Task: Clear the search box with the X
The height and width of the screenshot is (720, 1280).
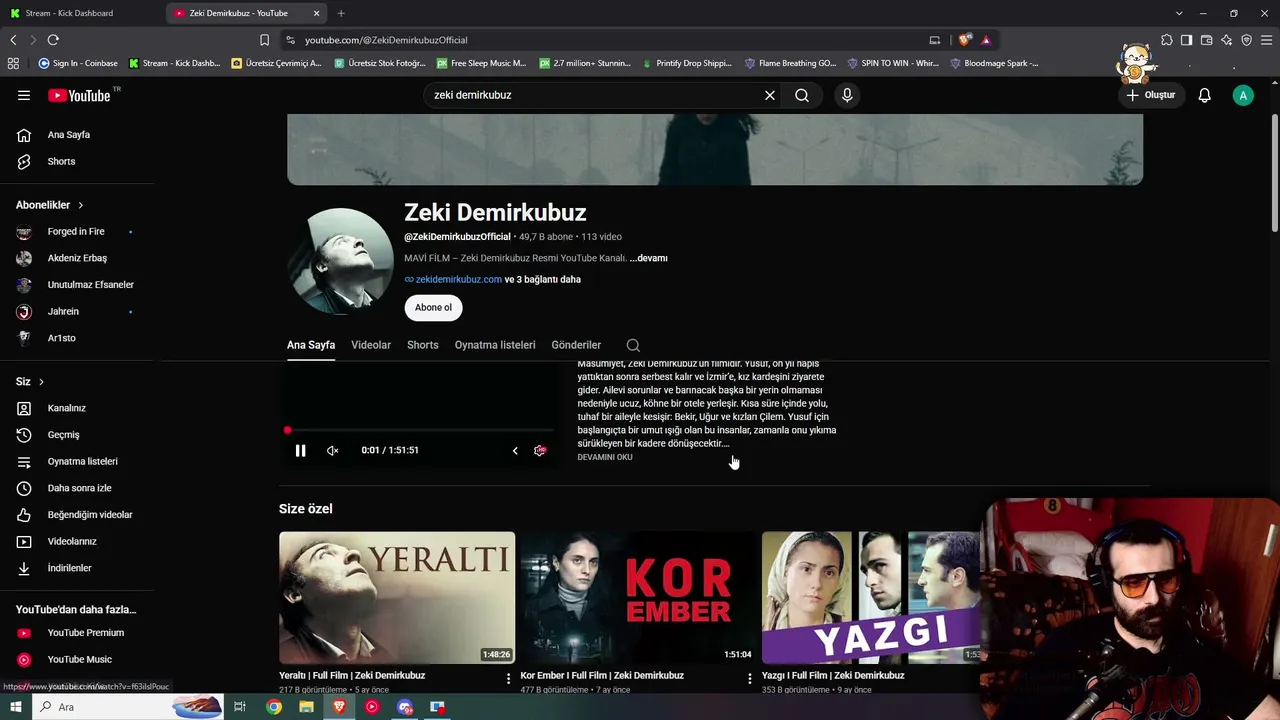Action: (x=770, y=95)
